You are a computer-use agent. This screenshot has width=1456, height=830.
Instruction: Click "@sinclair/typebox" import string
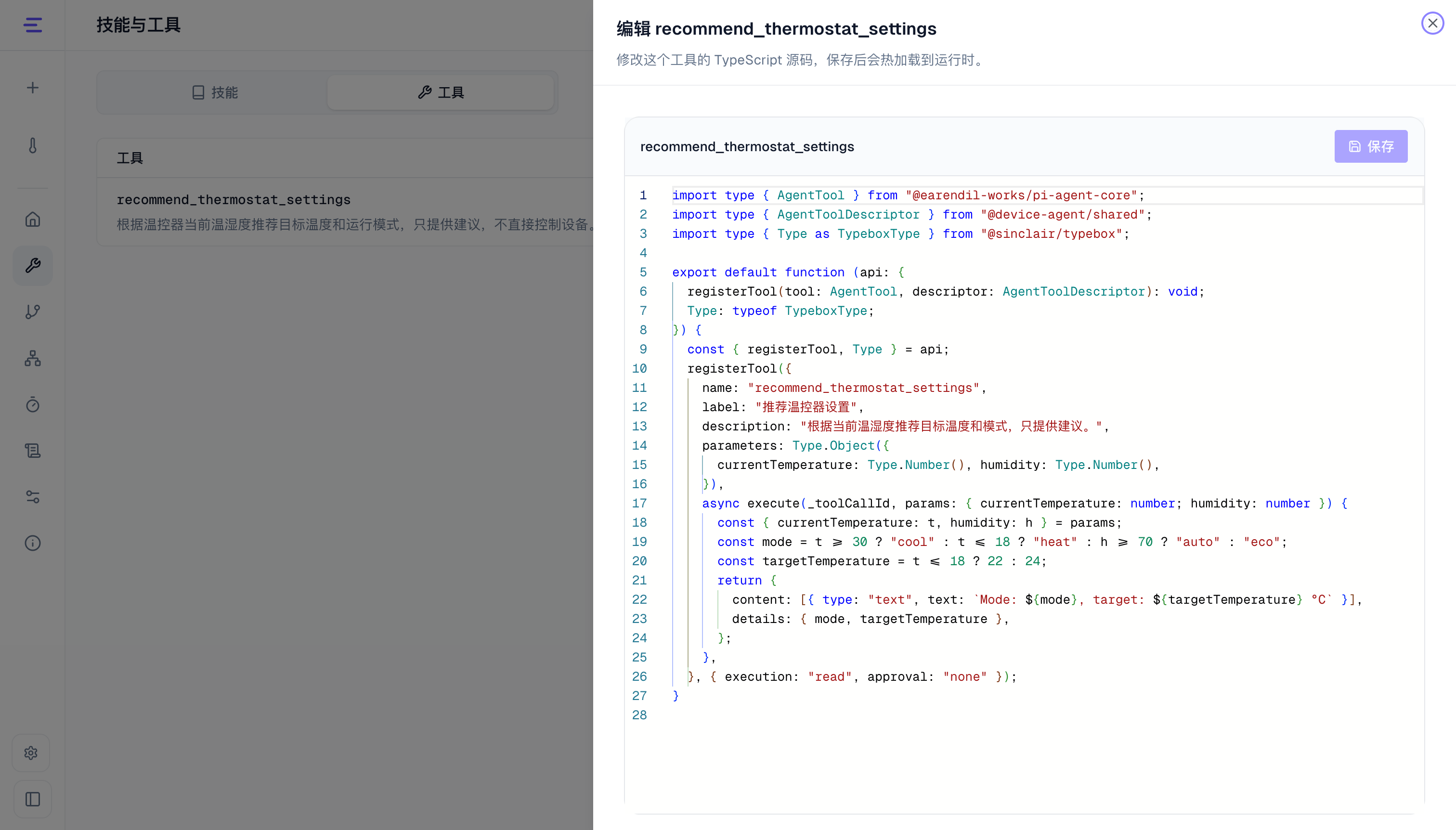click(x=1051, y=233)
